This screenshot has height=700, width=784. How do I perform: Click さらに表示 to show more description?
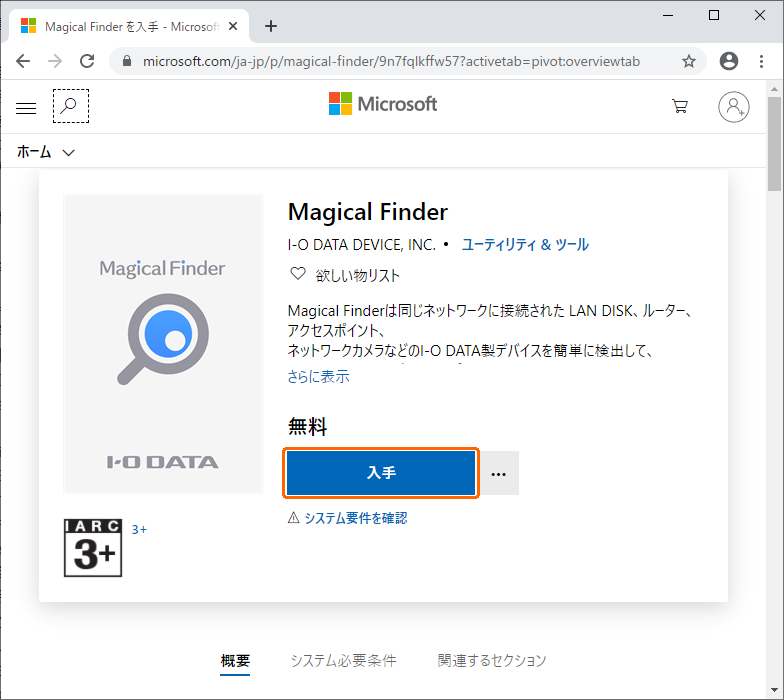click(x=318, y=376)
